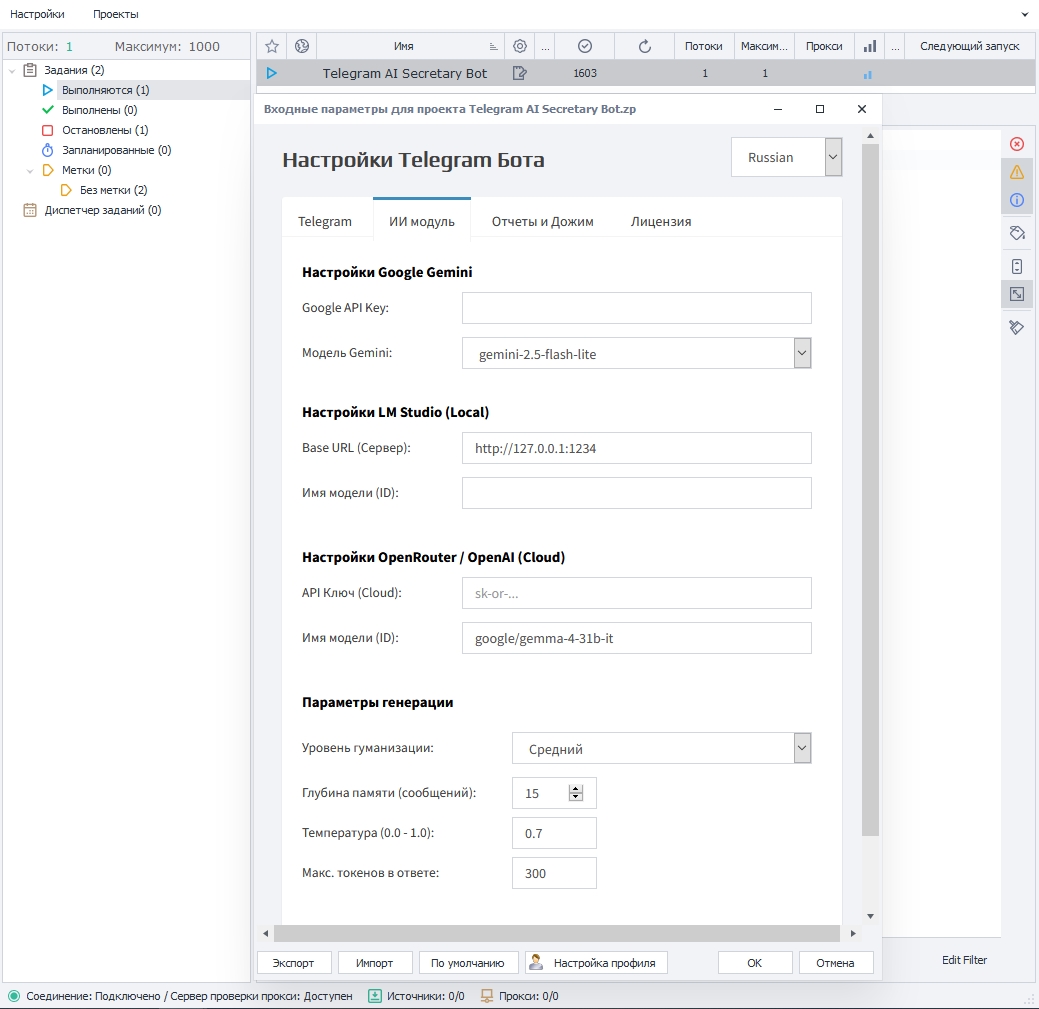
Task: Click the tags icon in right sidebar
Action: (x=1016, y=233)
